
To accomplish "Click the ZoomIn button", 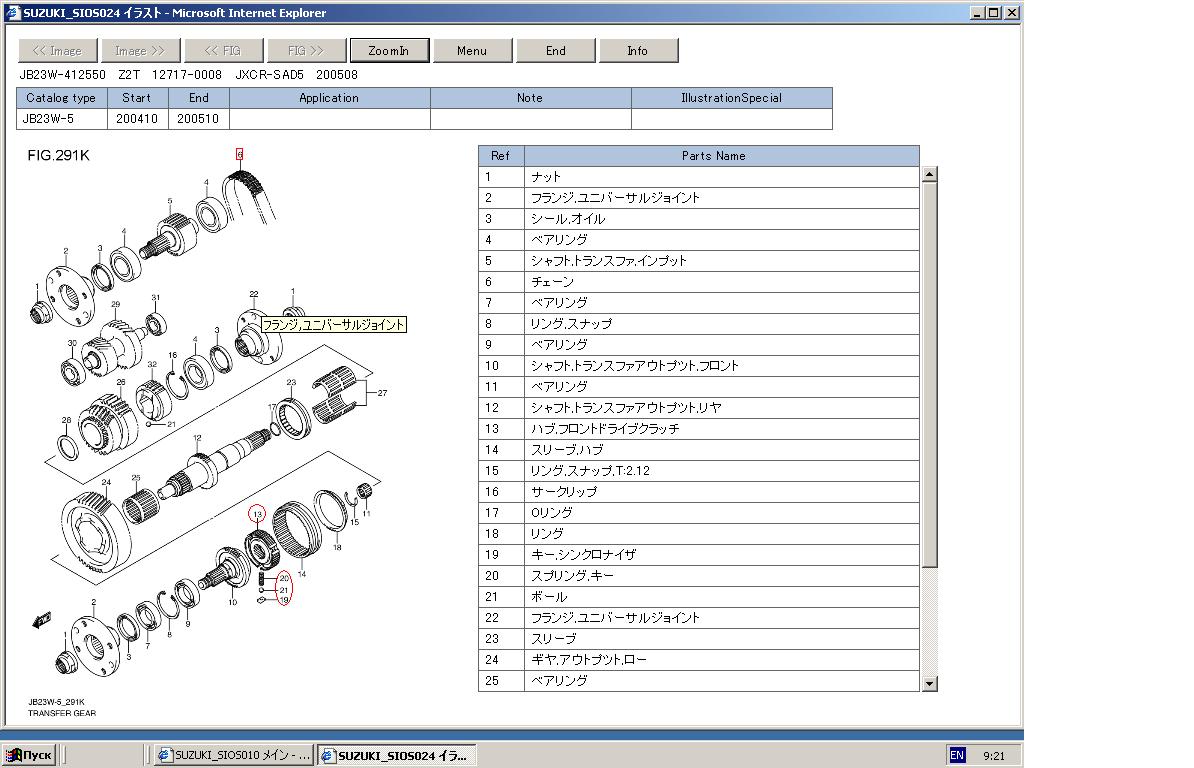I will 389,51.
